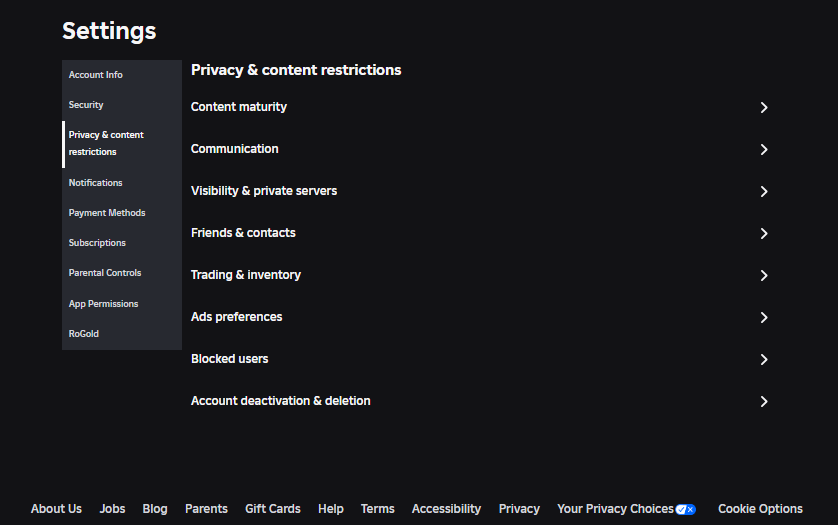Open App Permissions settings tab

[x=103, y=304]
